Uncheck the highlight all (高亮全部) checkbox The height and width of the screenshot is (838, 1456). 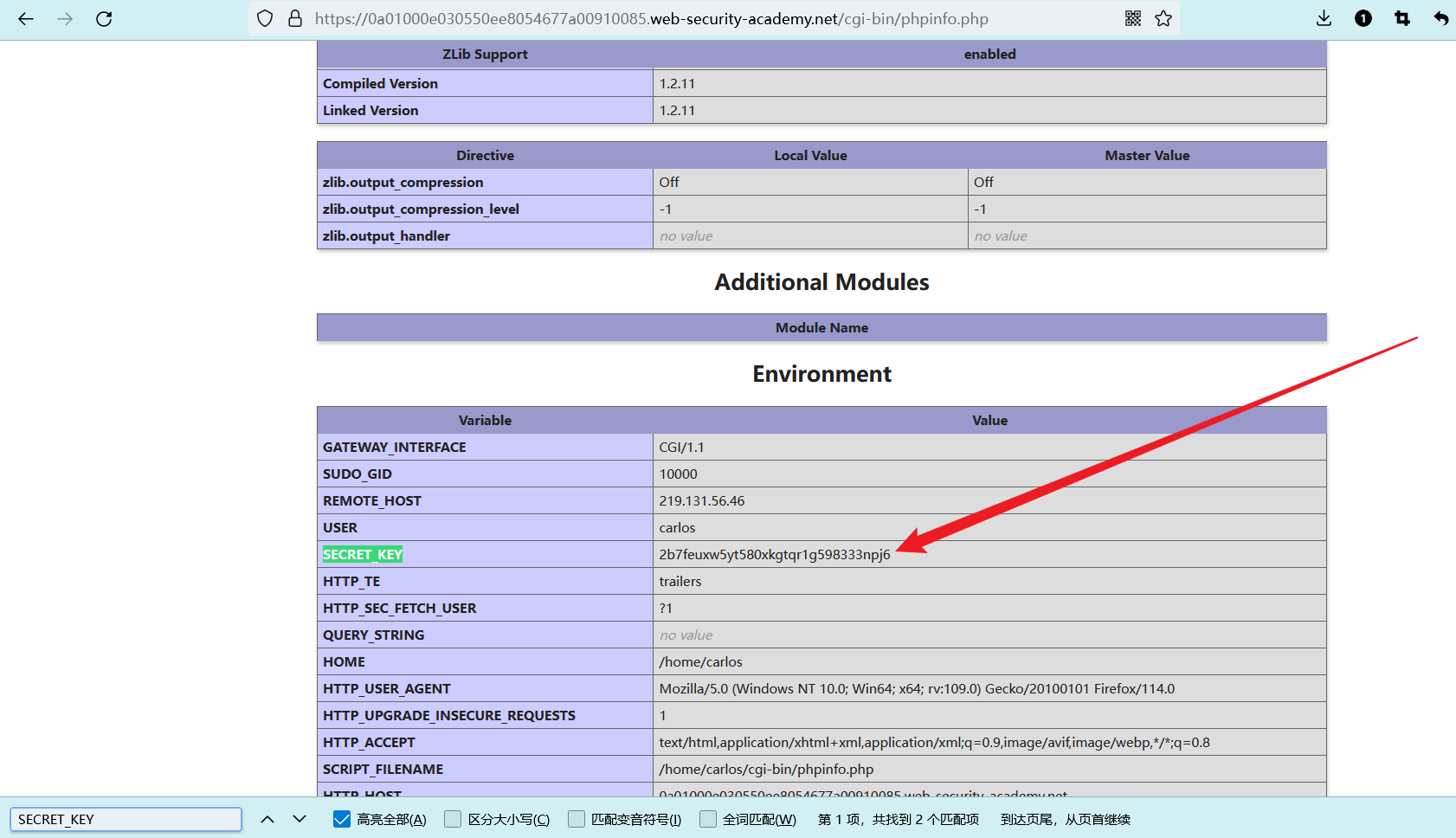click(x=342, y=819)
